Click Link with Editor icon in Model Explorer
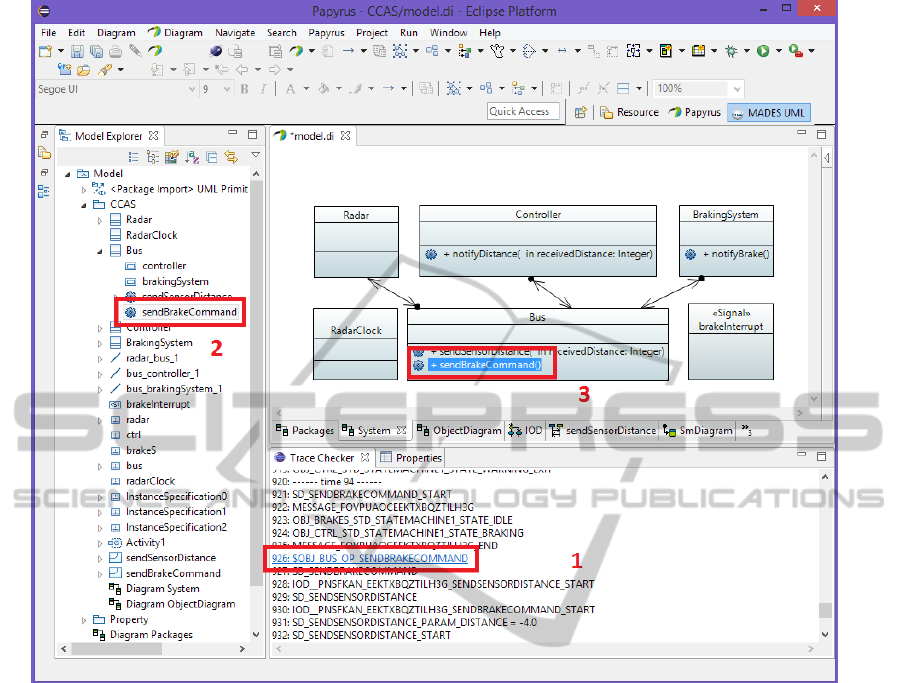Viewport: 901px width, 683px height. 231,157
